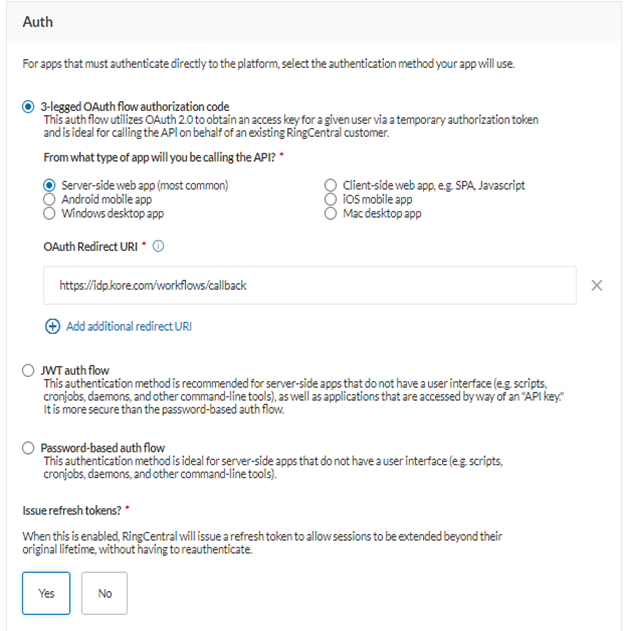
Task: Click Add additional redirect URI link
Action: pos(129,326)
